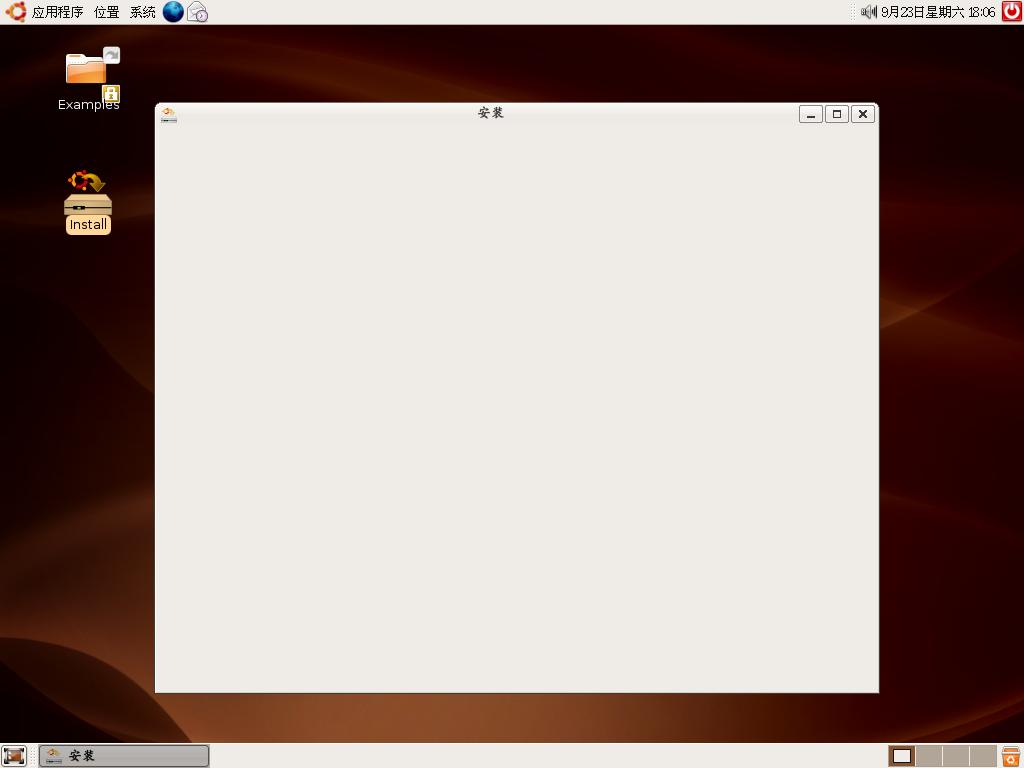
Task: Switch to the third workspace
Action: [x=955, y=756]
